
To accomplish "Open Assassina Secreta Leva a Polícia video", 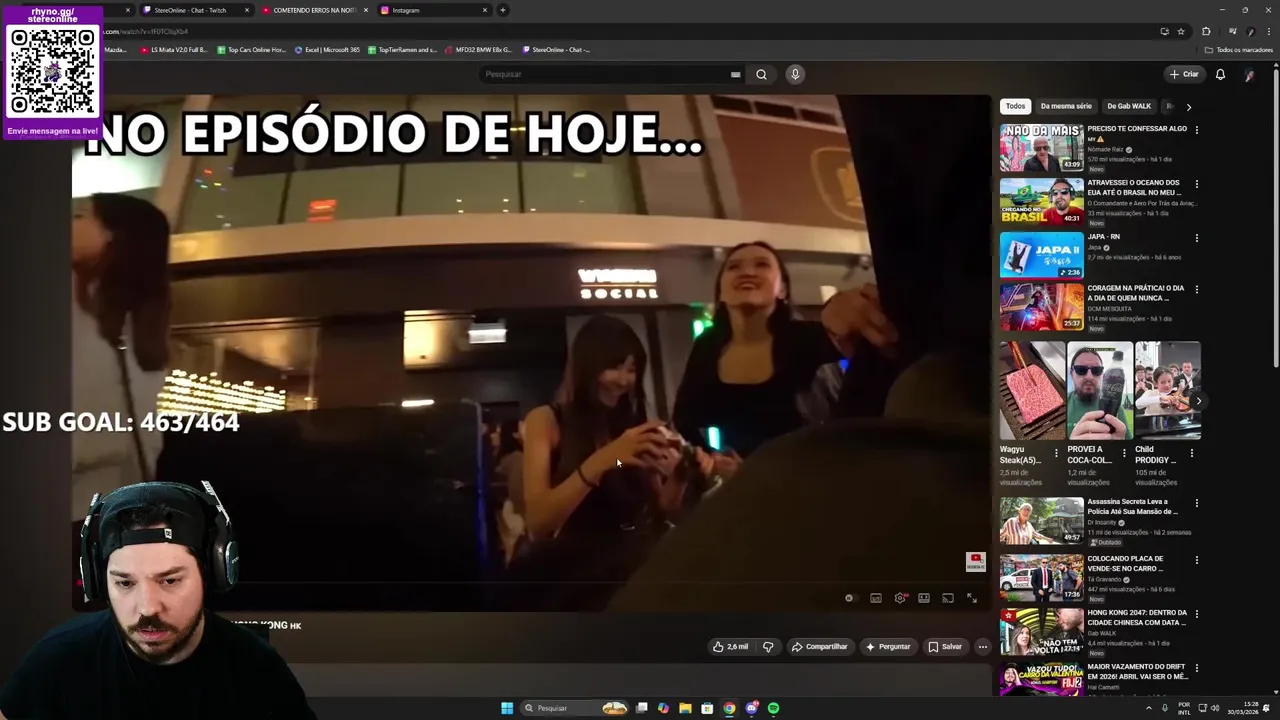I will pos(1041,520).
